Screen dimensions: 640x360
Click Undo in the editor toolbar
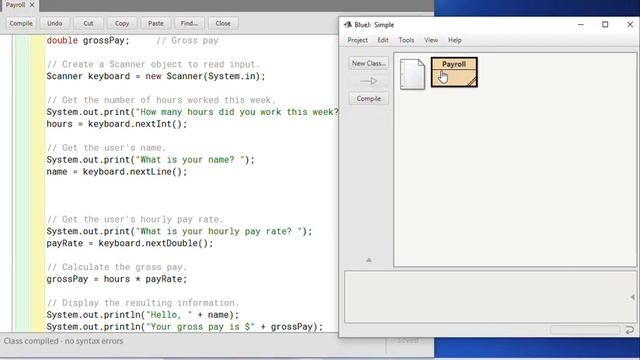point(54,23)
